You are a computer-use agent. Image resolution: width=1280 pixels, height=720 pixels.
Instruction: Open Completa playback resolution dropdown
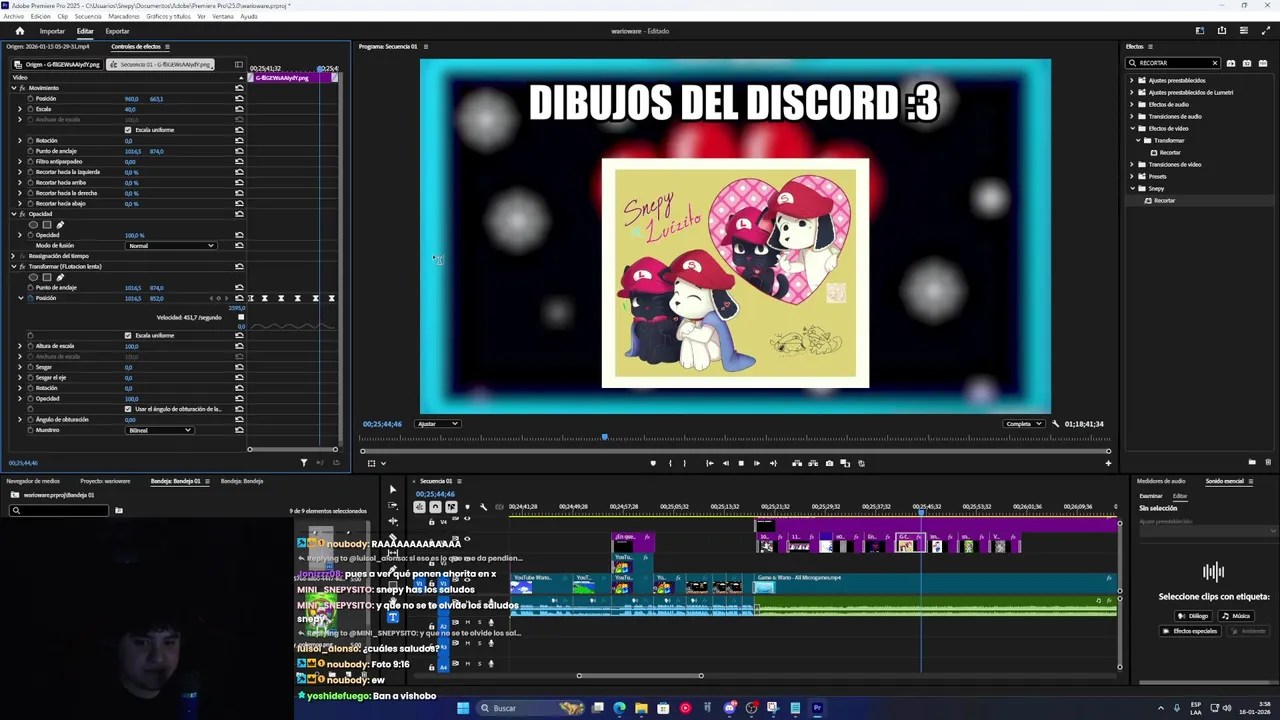click(x=1024, y=424)
